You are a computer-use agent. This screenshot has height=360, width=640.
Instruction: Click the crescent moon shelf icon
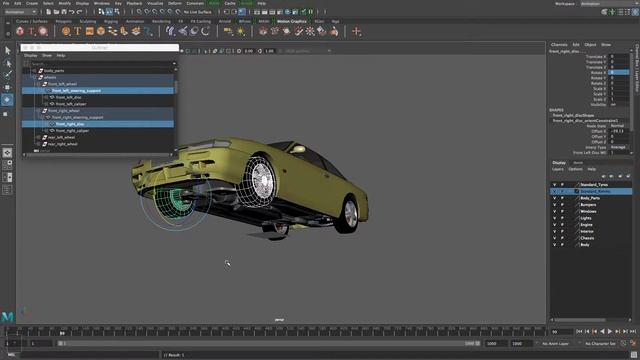coord(205,31)
